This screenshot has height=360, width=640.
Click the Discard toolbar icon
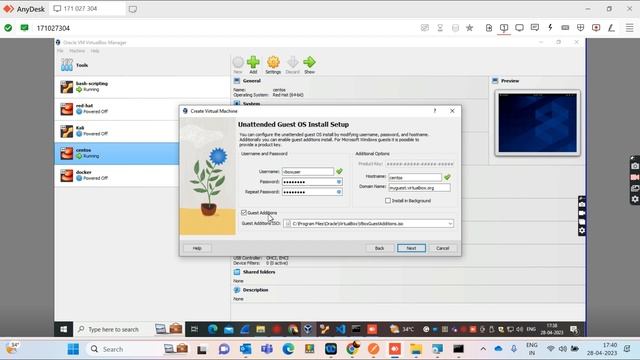tap(292, 65)
